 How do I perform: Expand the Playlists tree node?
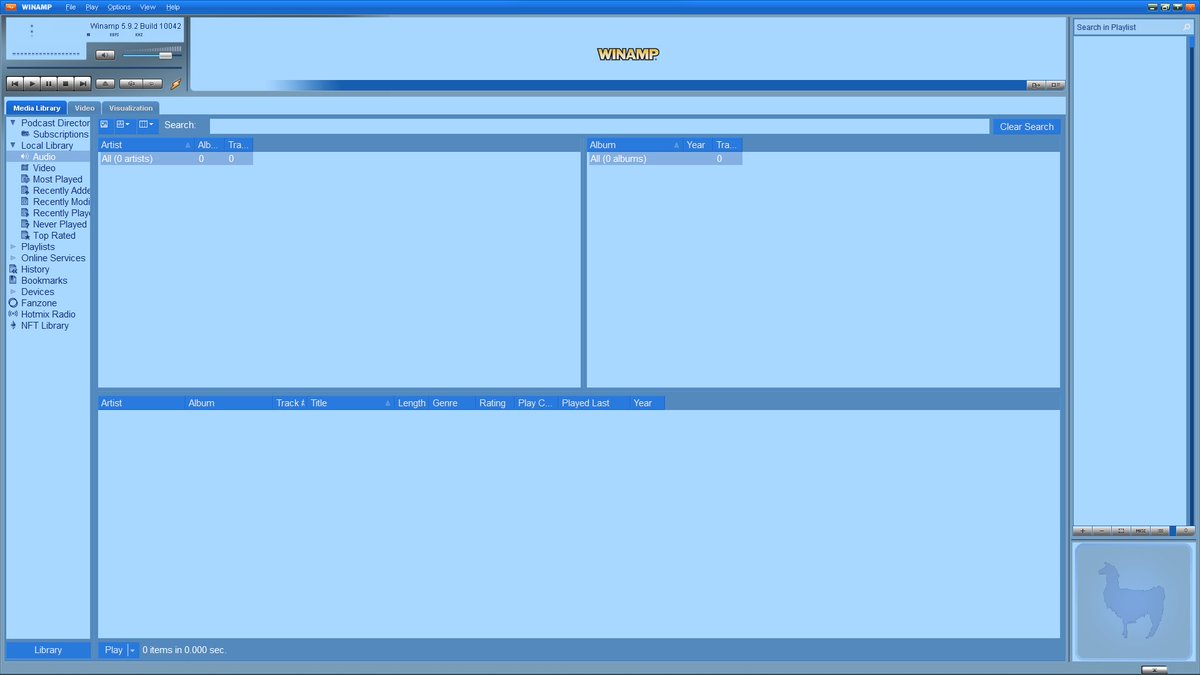[x=12, y=247]
